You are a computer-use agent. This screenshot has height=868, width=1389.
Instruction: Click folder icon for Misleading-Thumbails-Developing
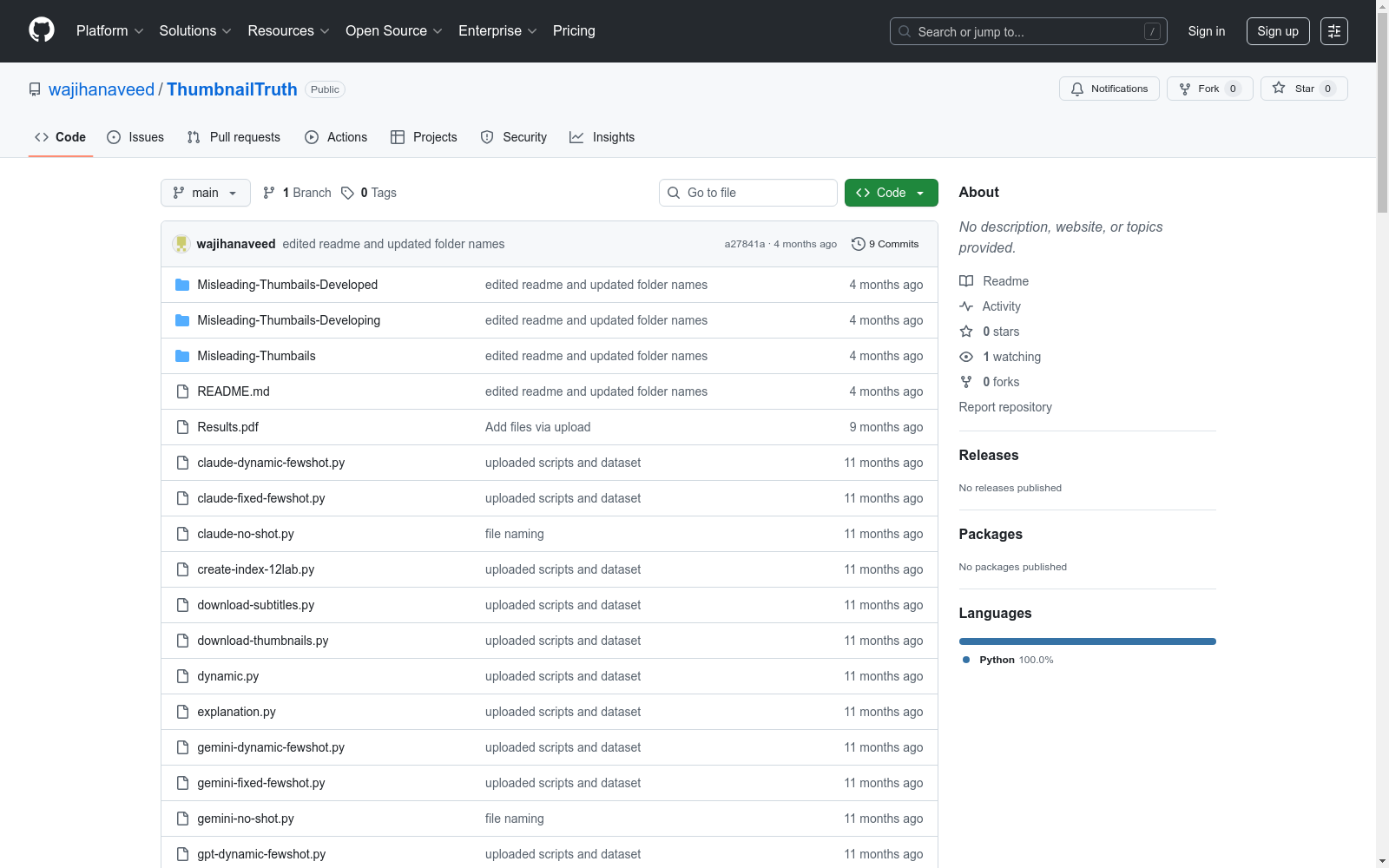[x=182, y=320]
